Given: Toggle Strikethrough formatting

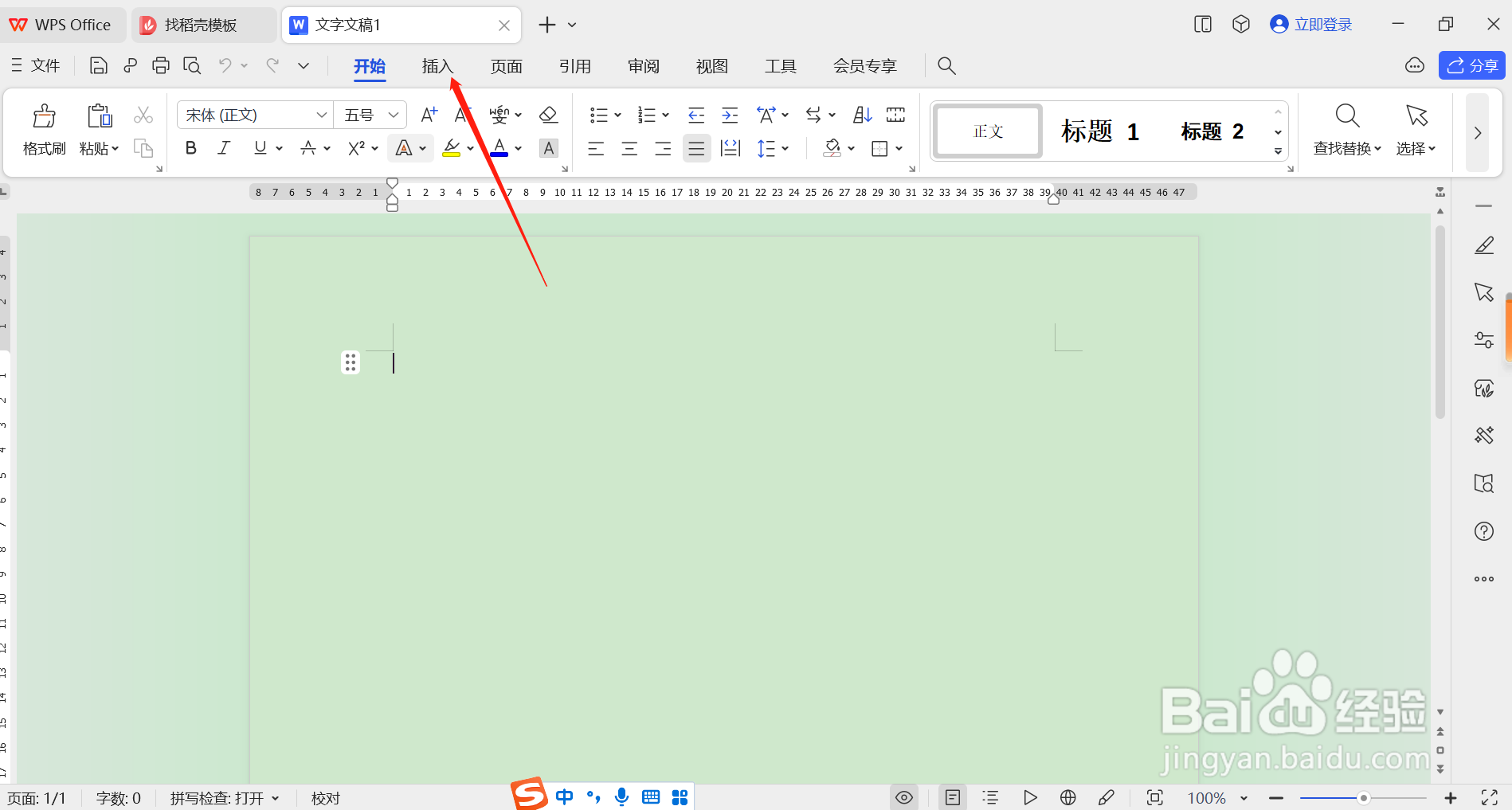Looking at the screenshot, I should (308, 148).
